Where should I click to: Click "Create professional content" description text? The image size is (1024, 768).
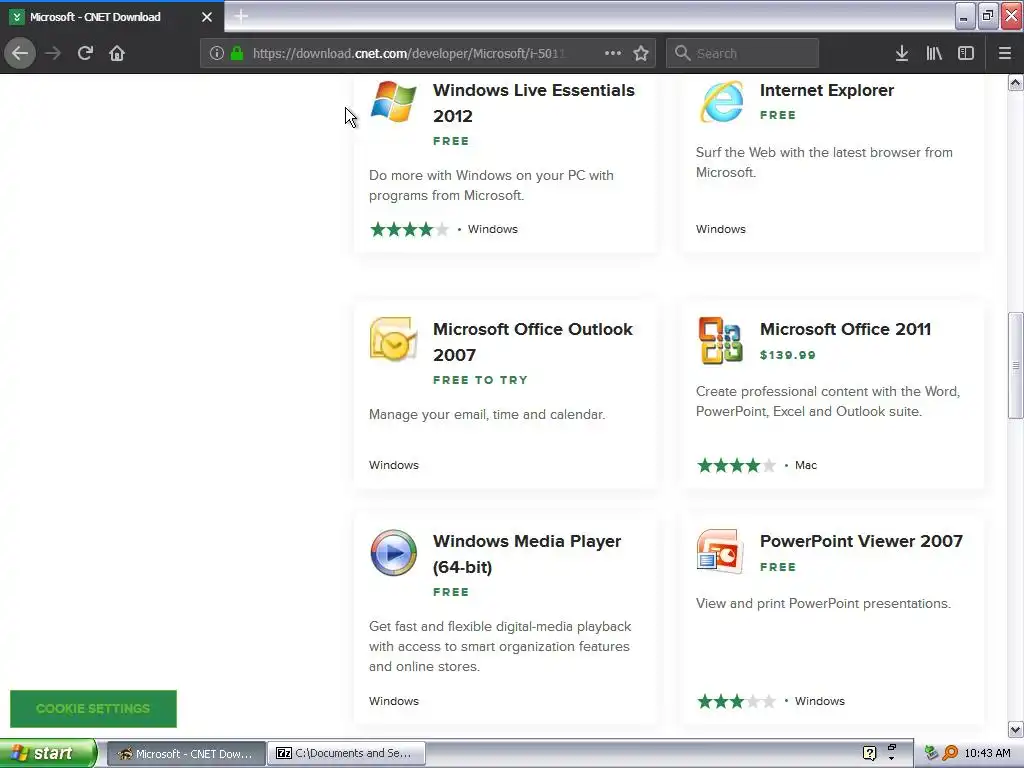(x=828, y=401)
